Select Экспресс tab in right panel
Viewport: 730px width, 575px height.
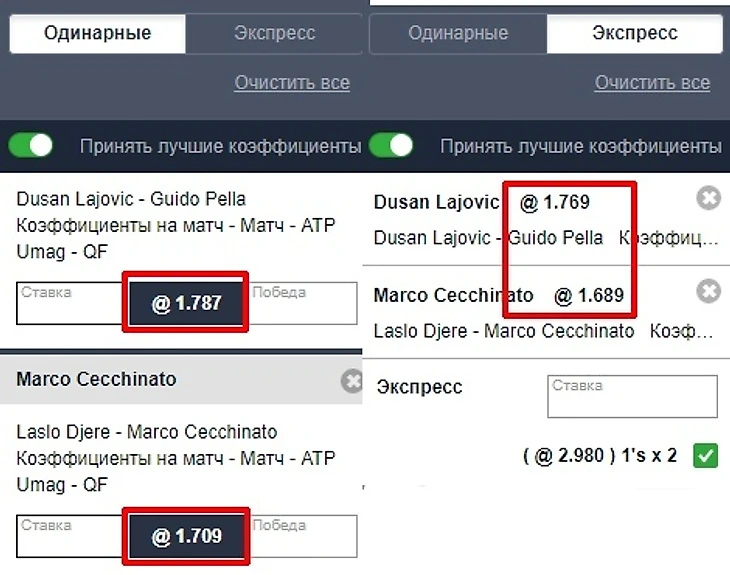tap(635, 33)
